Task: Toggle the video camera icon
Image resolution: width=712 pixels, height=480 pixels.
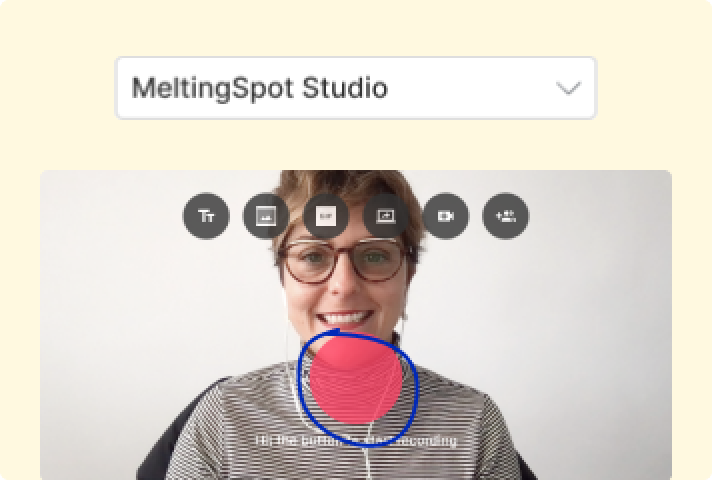Action: click(445, 216)
